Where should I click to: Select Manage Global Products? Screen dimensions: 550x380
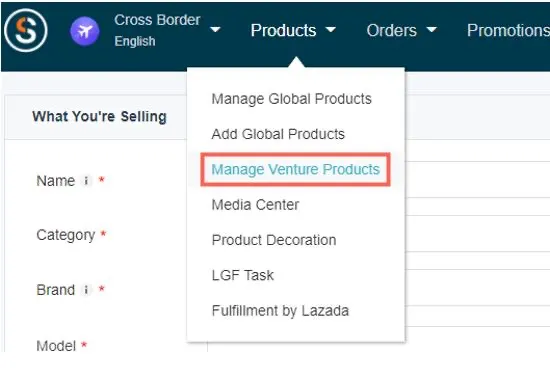pos(291,99)
